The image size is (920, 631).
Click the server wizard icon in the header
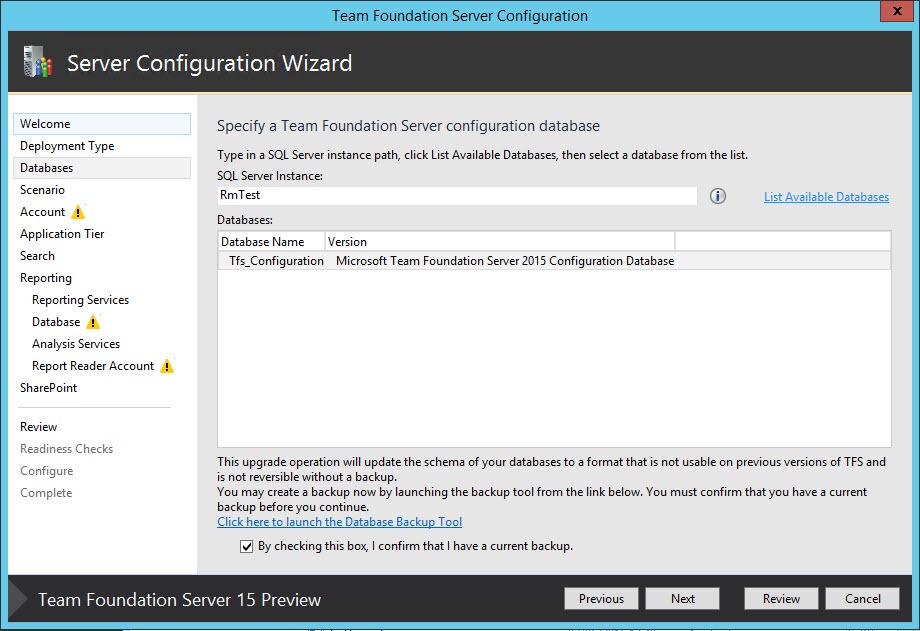pyautogui.click(x=38, y=62)
